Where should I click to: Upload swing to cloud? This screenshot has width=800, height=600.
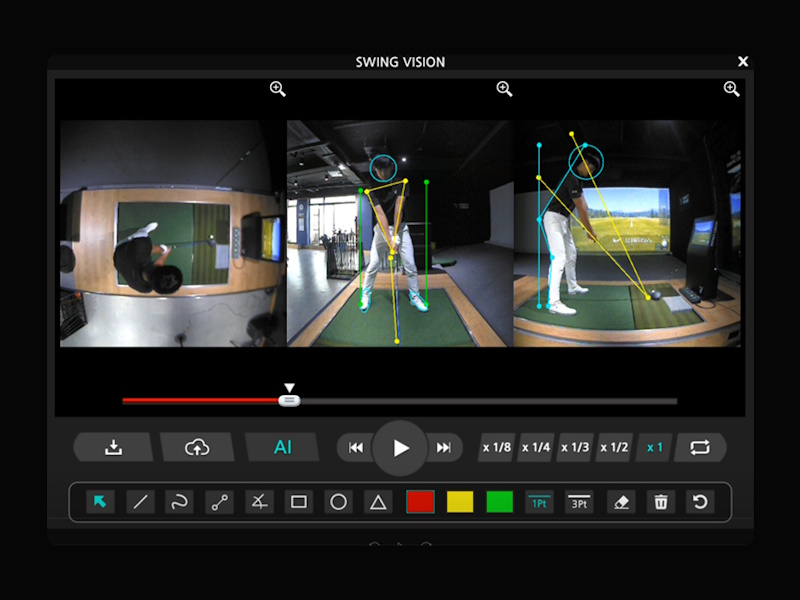(x=197, y=447)
